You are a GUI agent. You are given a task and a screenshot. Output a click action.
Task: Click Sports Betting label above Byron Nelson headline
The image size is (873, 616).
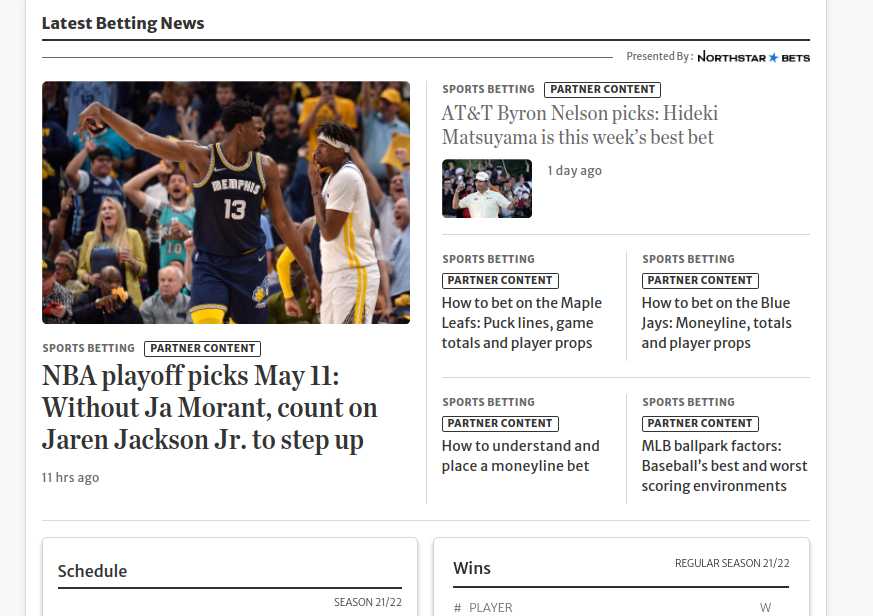click(488, 89)
